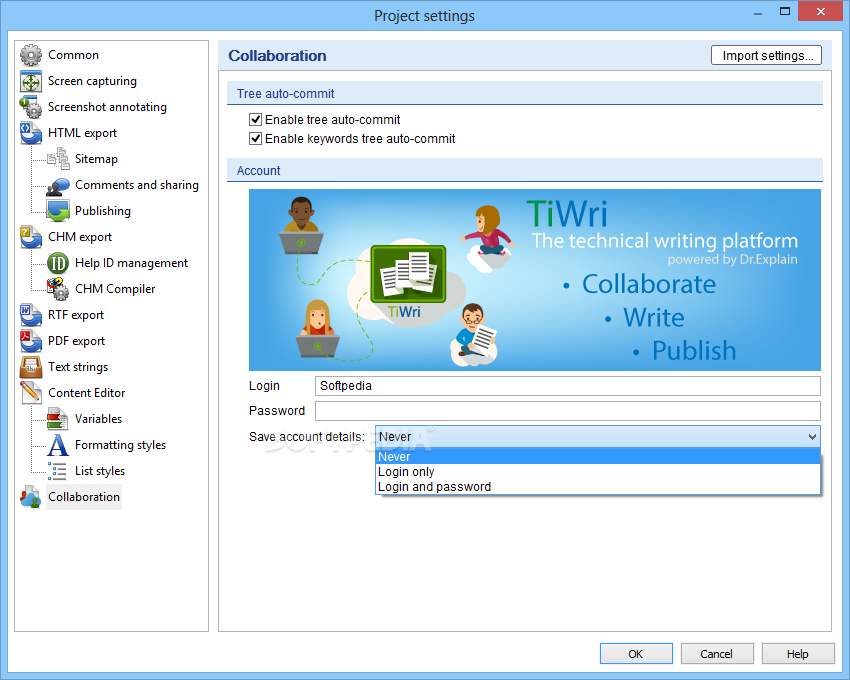Click the Comments and sharing icon
Viewport: 850px width, 680px height.
tap(58, 185)
